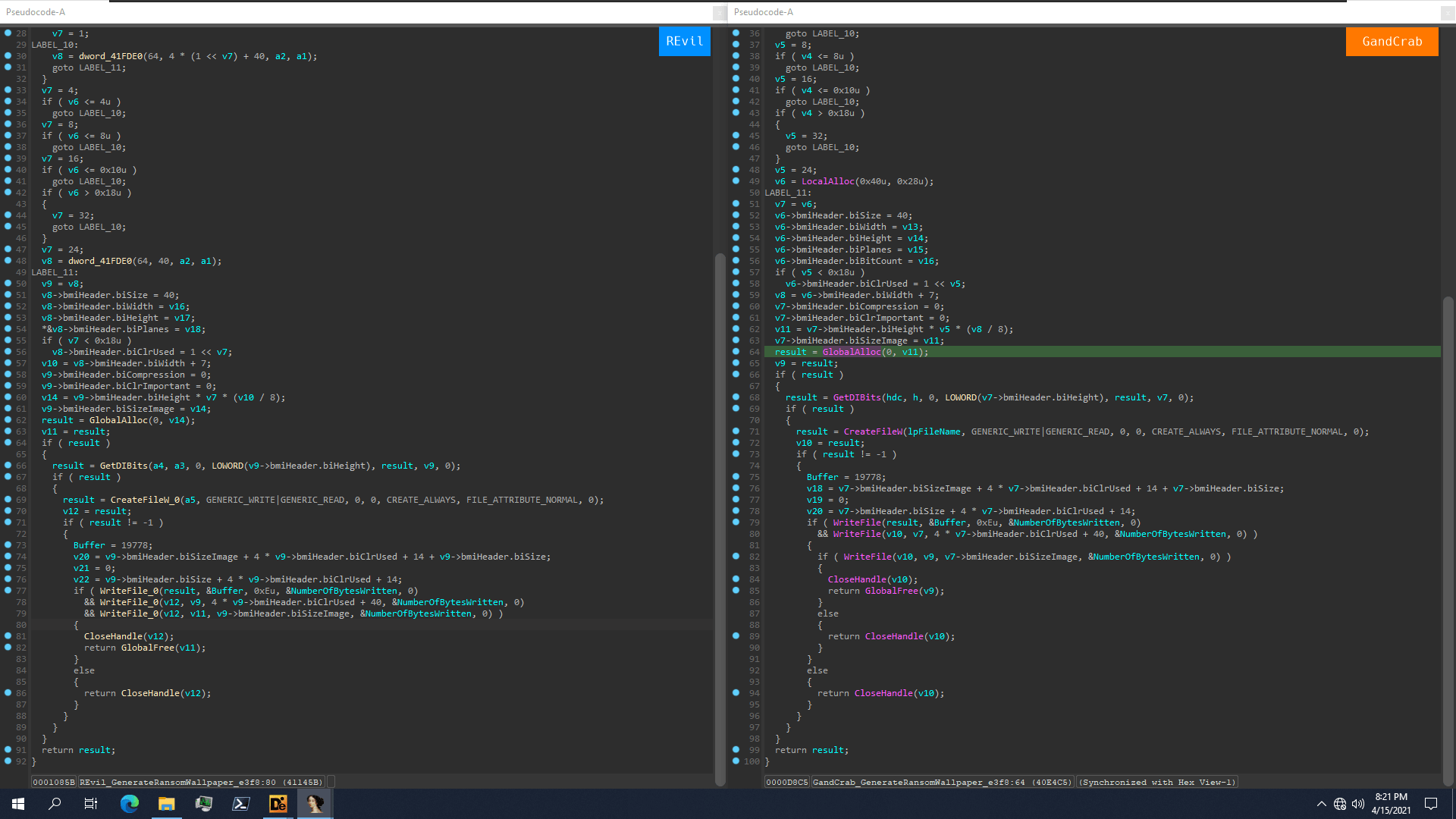The height and width of the screenshot is (819, 1456).
Task: Click GandCrab_GenerateRansomWallpaper status bar entry
Action: click(943, 782)
